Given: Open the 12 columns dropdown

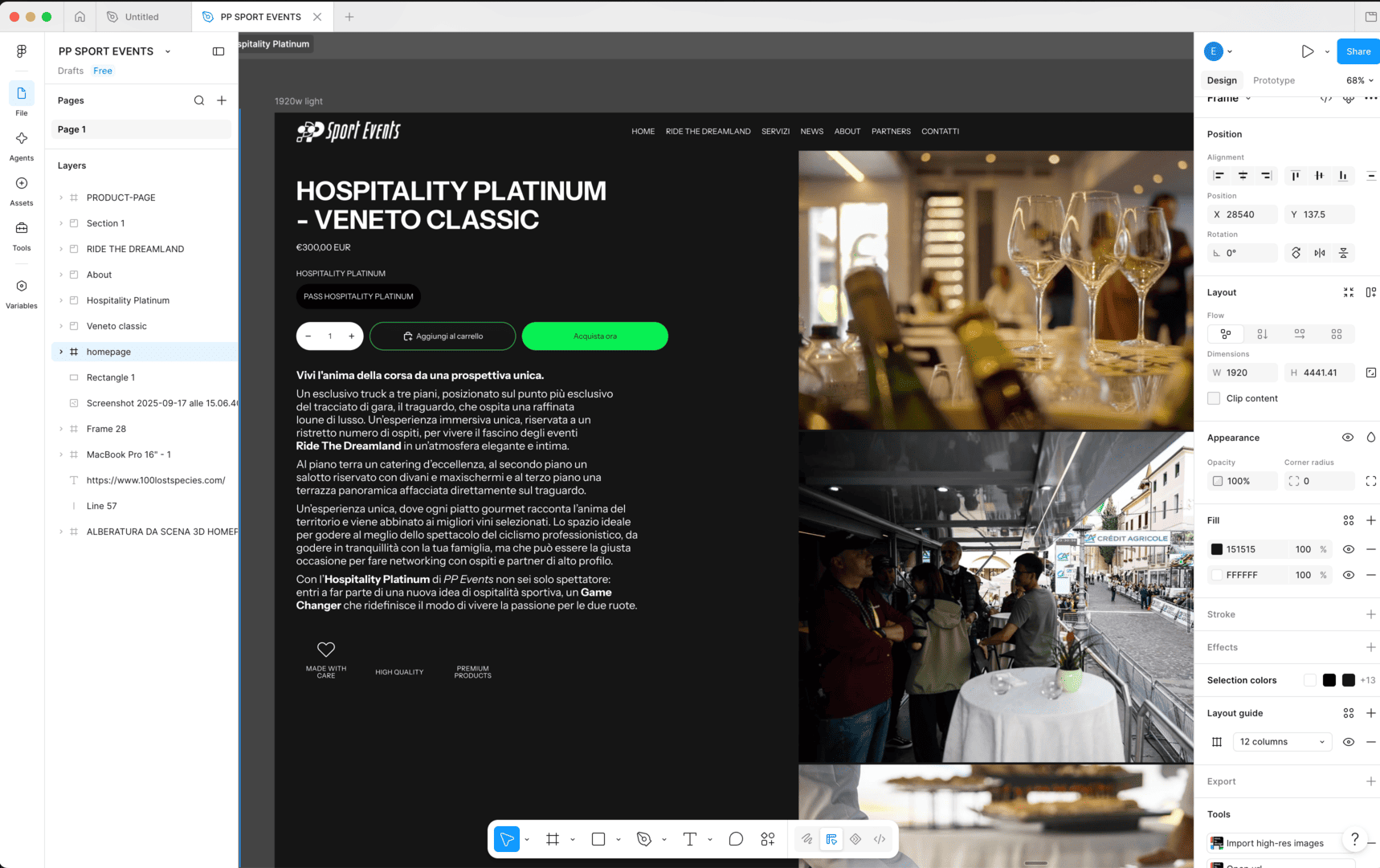Looking at the screenshot, I should (x=1282, y=742).
